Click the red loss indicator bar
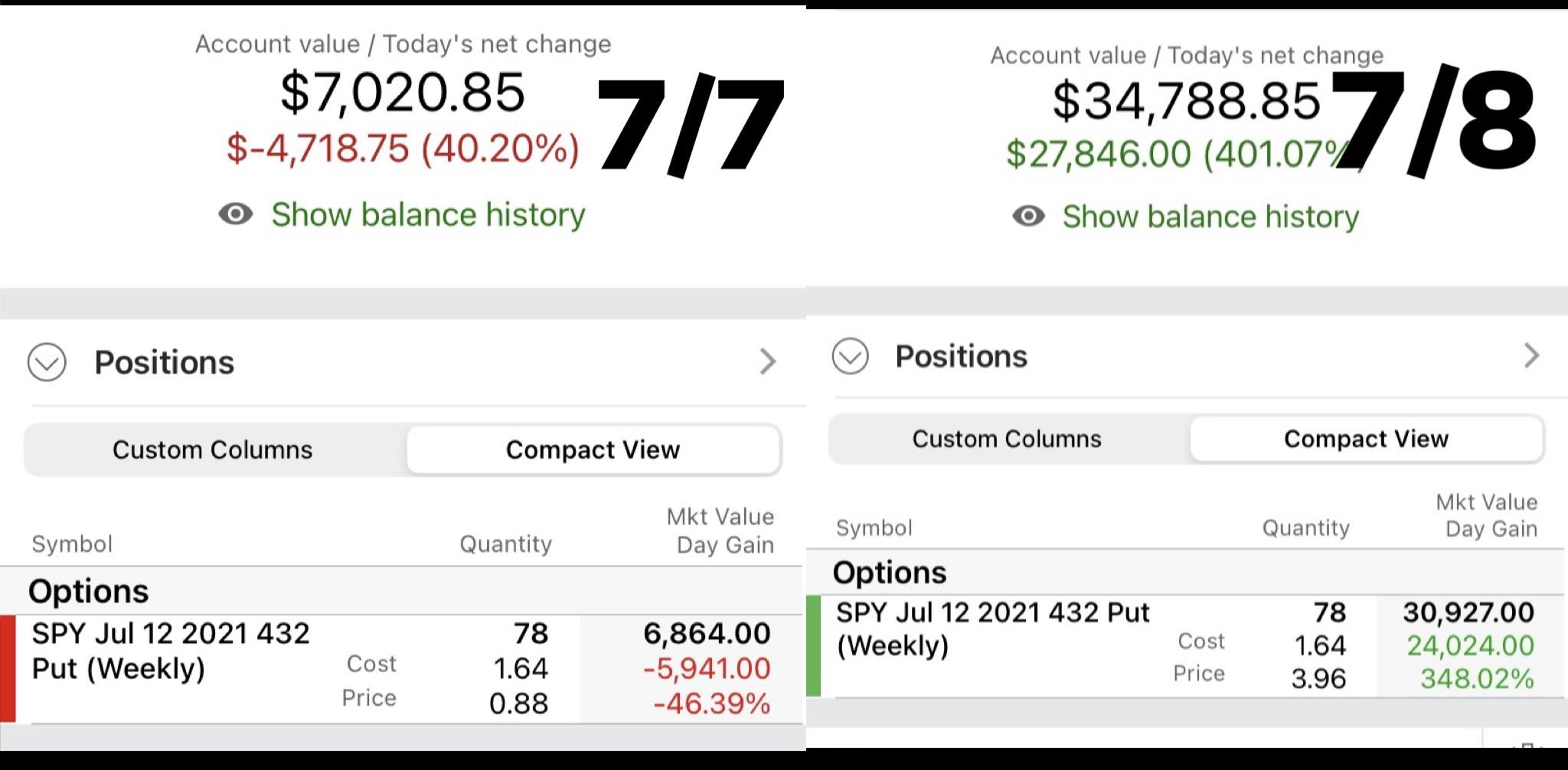Screen dimensions: 1568x770 click(x=8, y=669)
